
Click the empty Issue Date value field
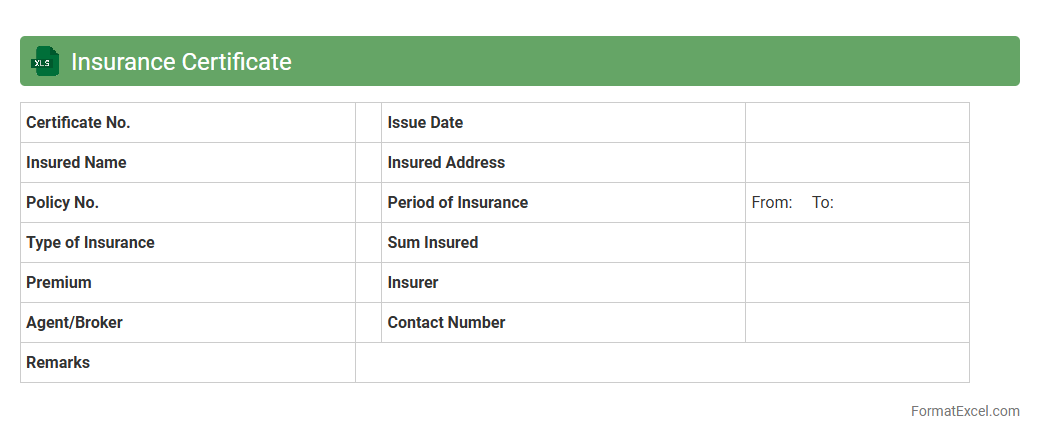pyautogui.click(x=857, y=123)
